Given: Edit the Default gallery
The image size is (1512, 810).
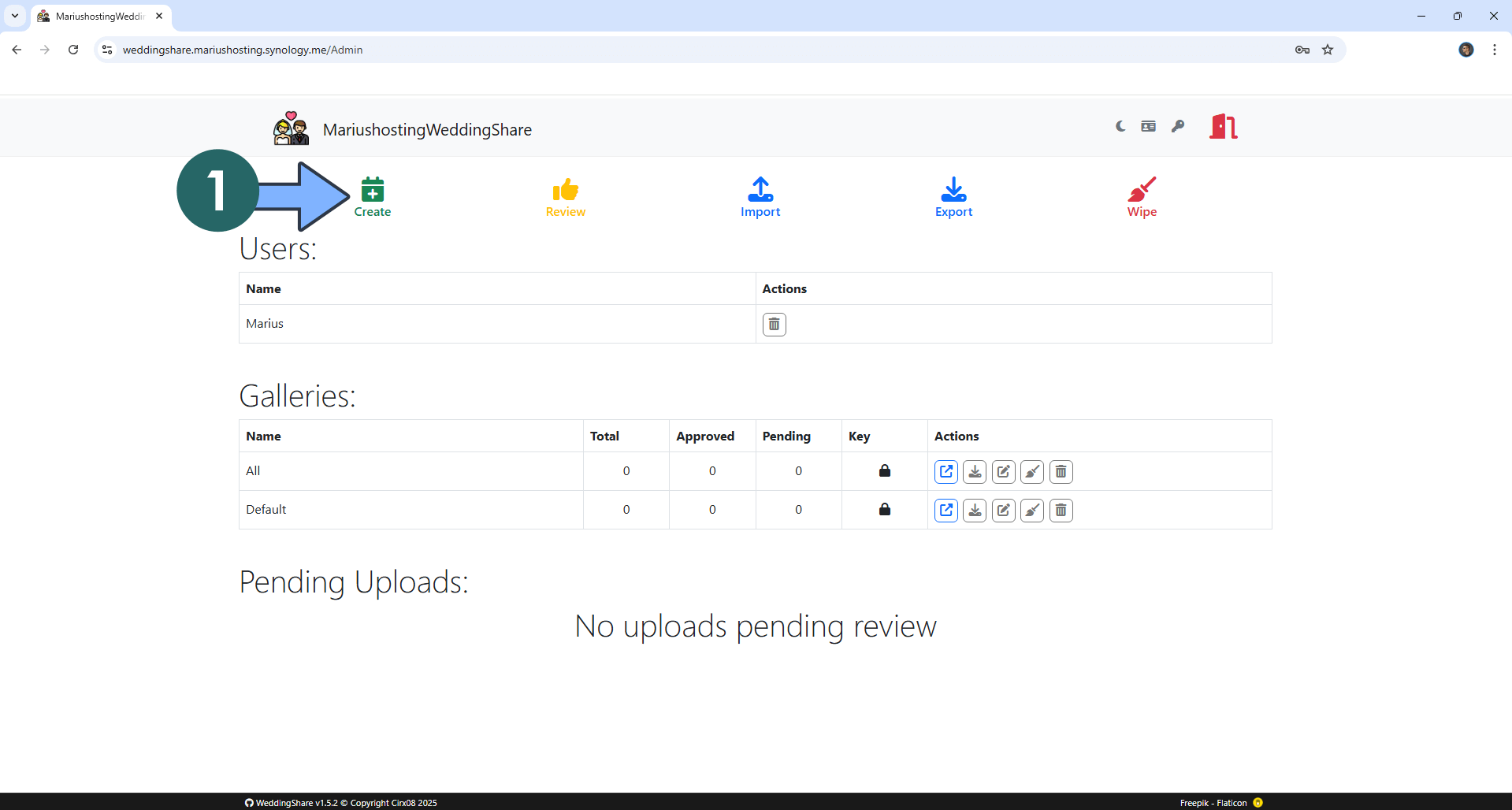Looking at the screenshot, I should (x=1004, y=511).
